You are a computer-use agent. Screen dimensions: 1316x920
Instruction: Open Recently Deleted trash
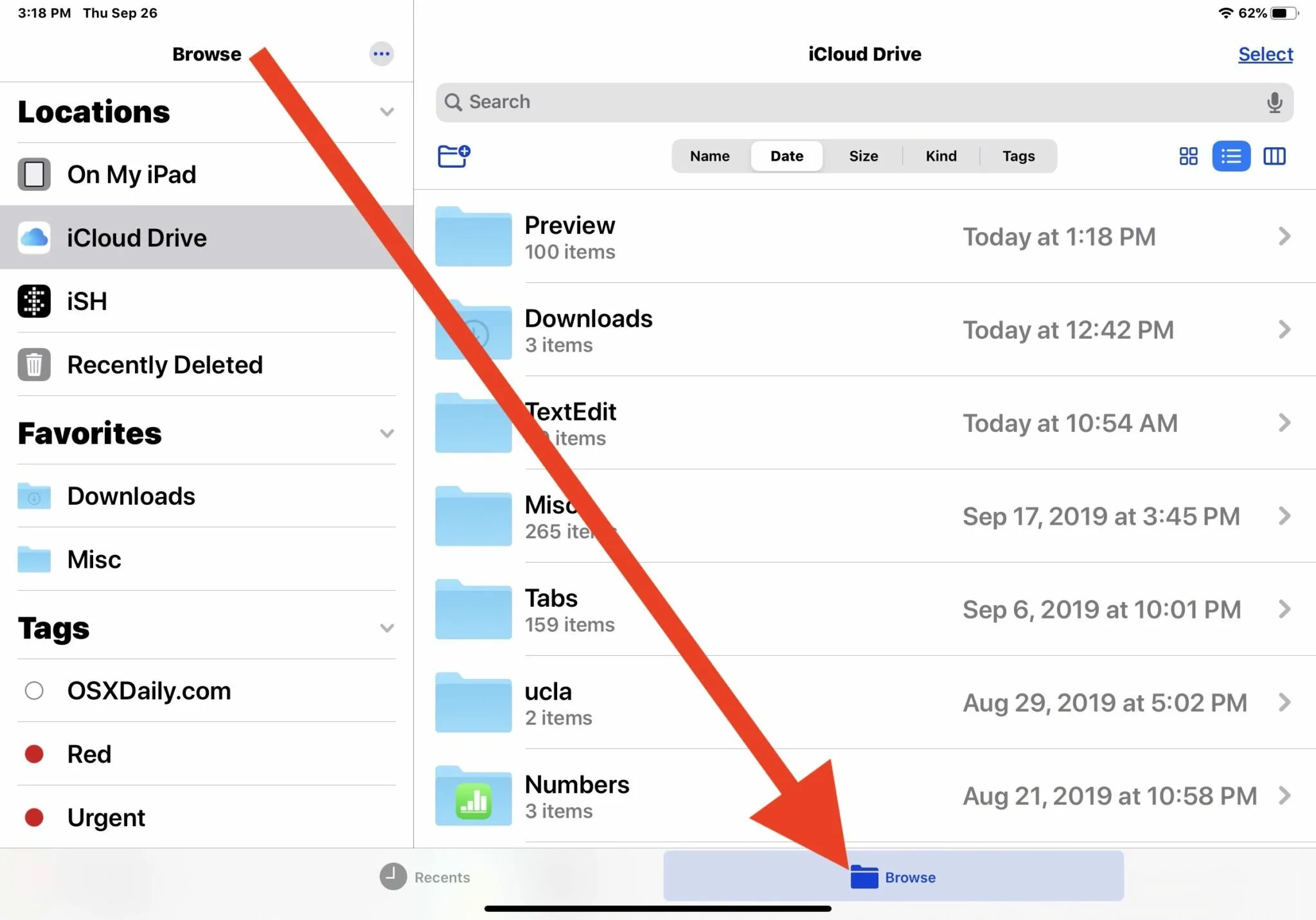[x=206, y=365]
